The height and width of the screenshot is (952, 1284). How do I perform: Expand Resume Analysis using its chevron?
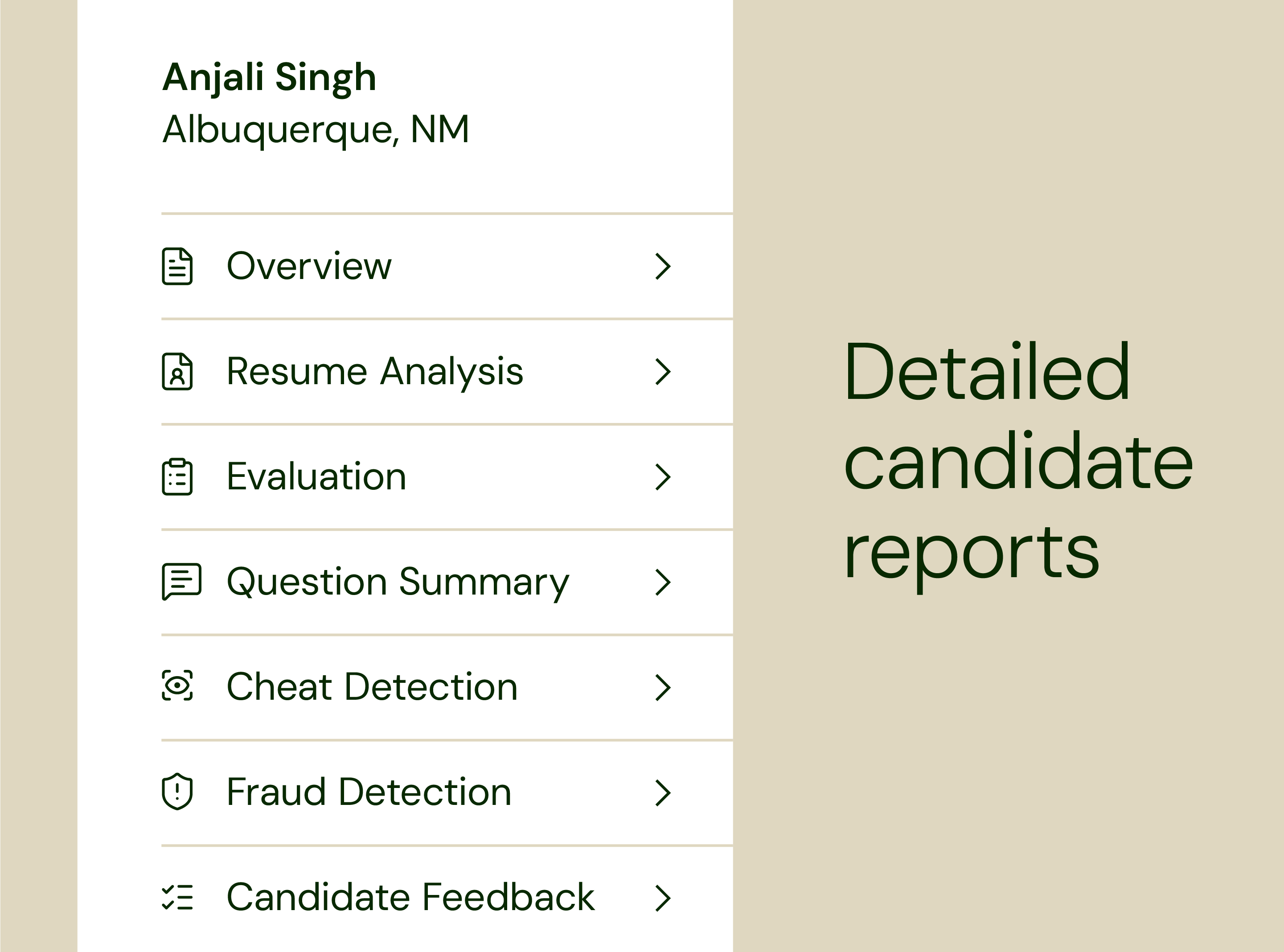click(663, 372)
